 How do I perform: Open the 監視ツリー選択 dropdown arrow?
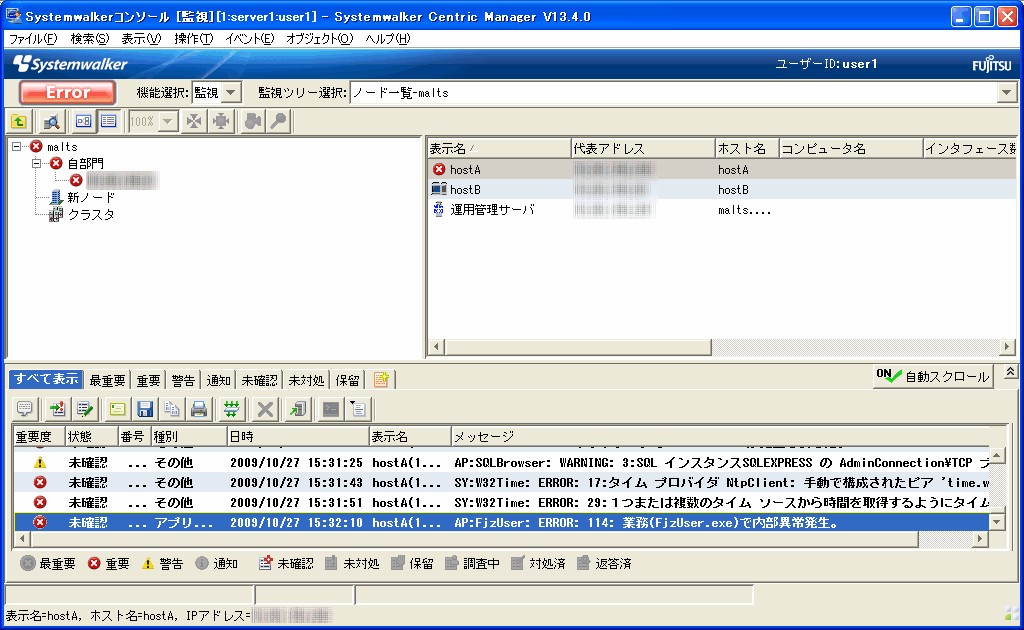(x=1007, y=93)
